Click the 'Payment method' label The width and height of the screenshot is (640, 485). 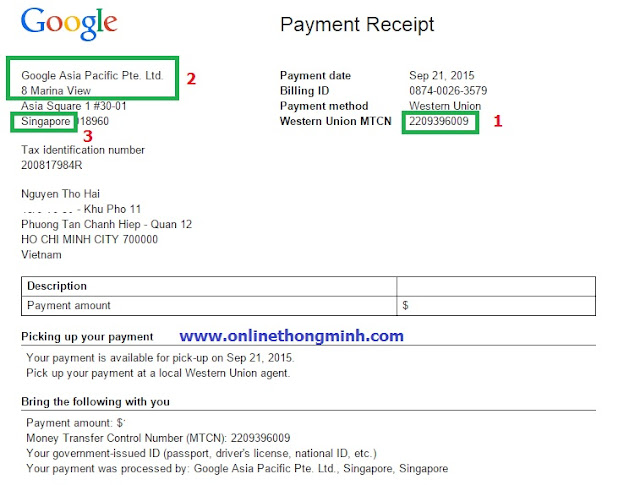pos(324,106)
